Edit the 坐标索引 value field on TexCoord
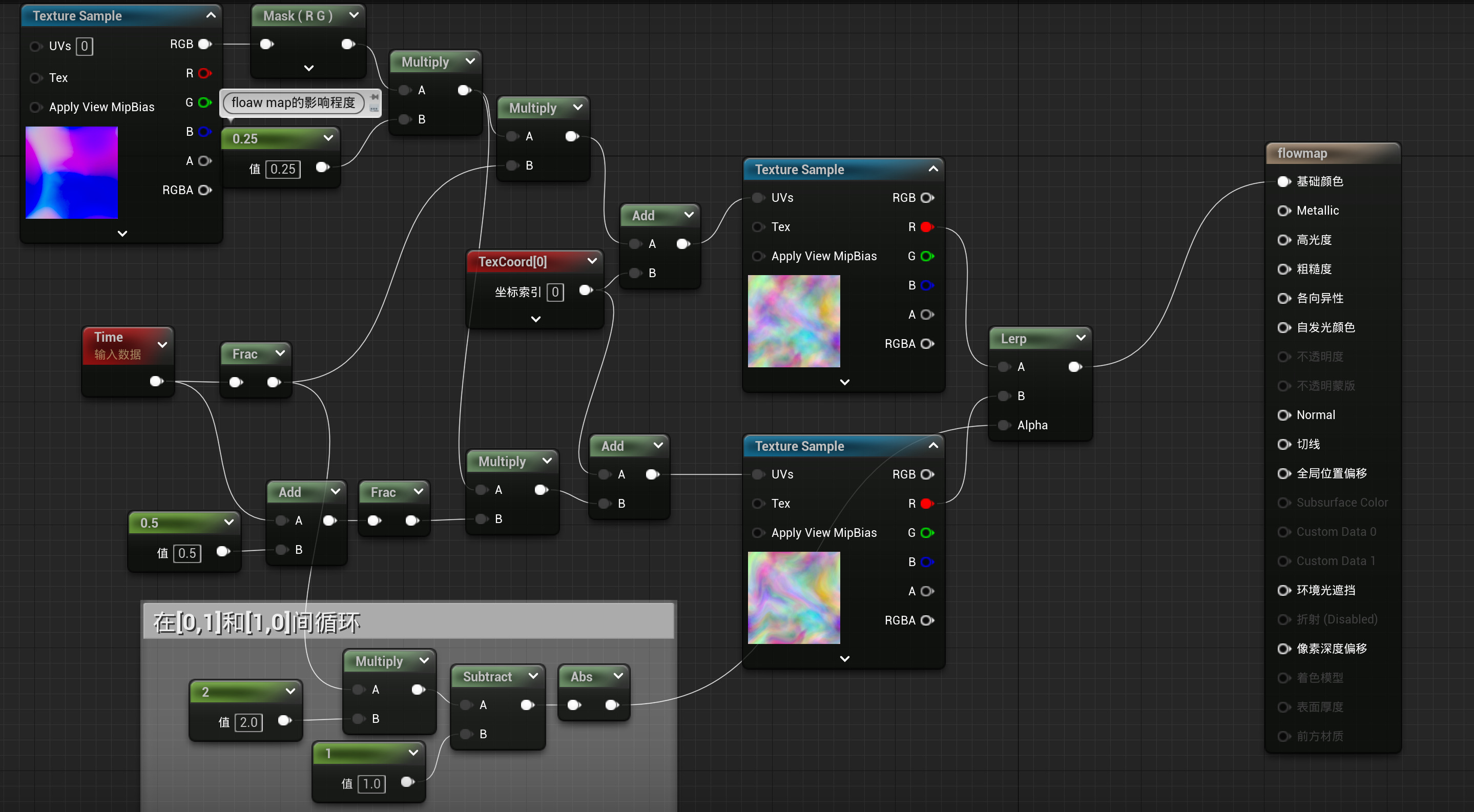This screenshot has height=812, width=1474. click(x=555, y=293)
